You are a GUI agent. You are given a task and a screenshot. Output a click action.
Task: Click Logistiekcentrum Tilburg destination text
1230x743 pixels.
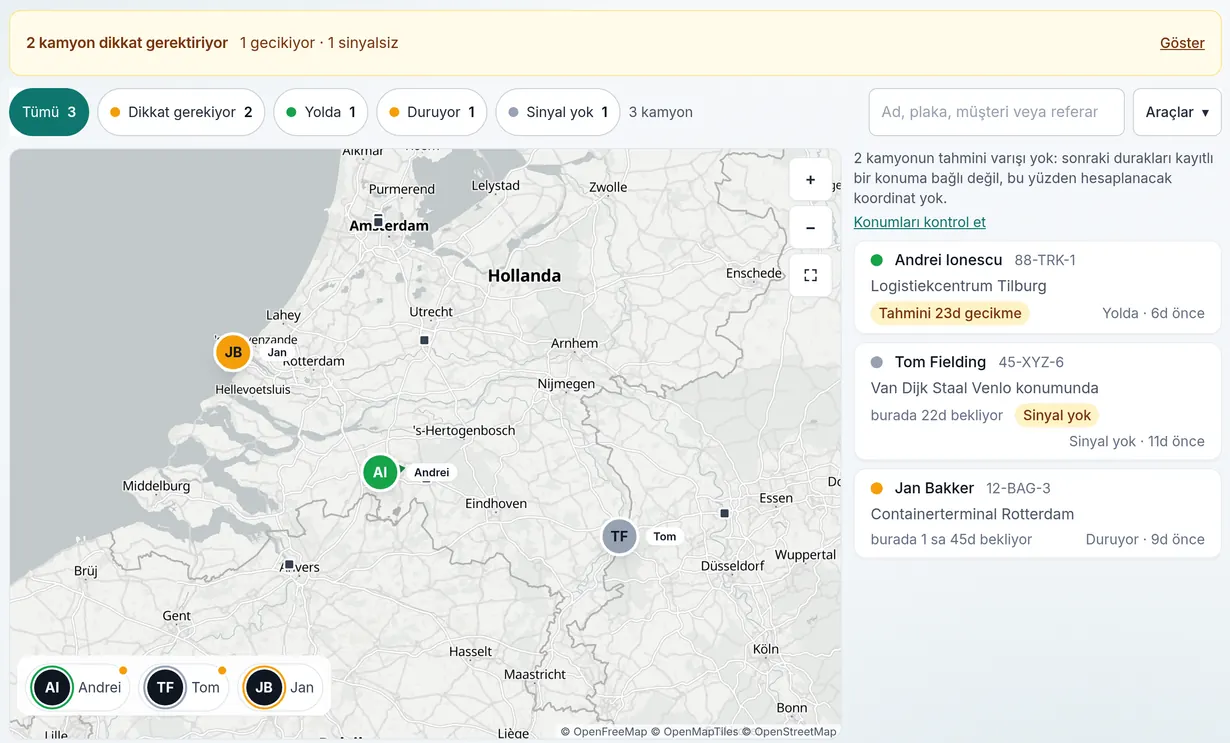(x=959, y=286)
